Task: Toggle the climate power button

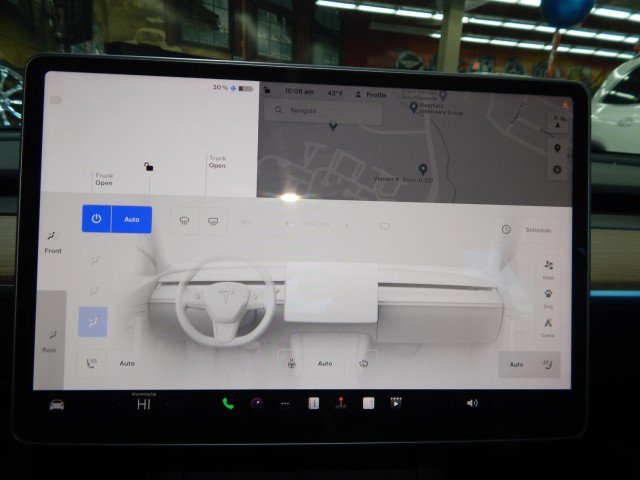Action: tap(96, 219)
